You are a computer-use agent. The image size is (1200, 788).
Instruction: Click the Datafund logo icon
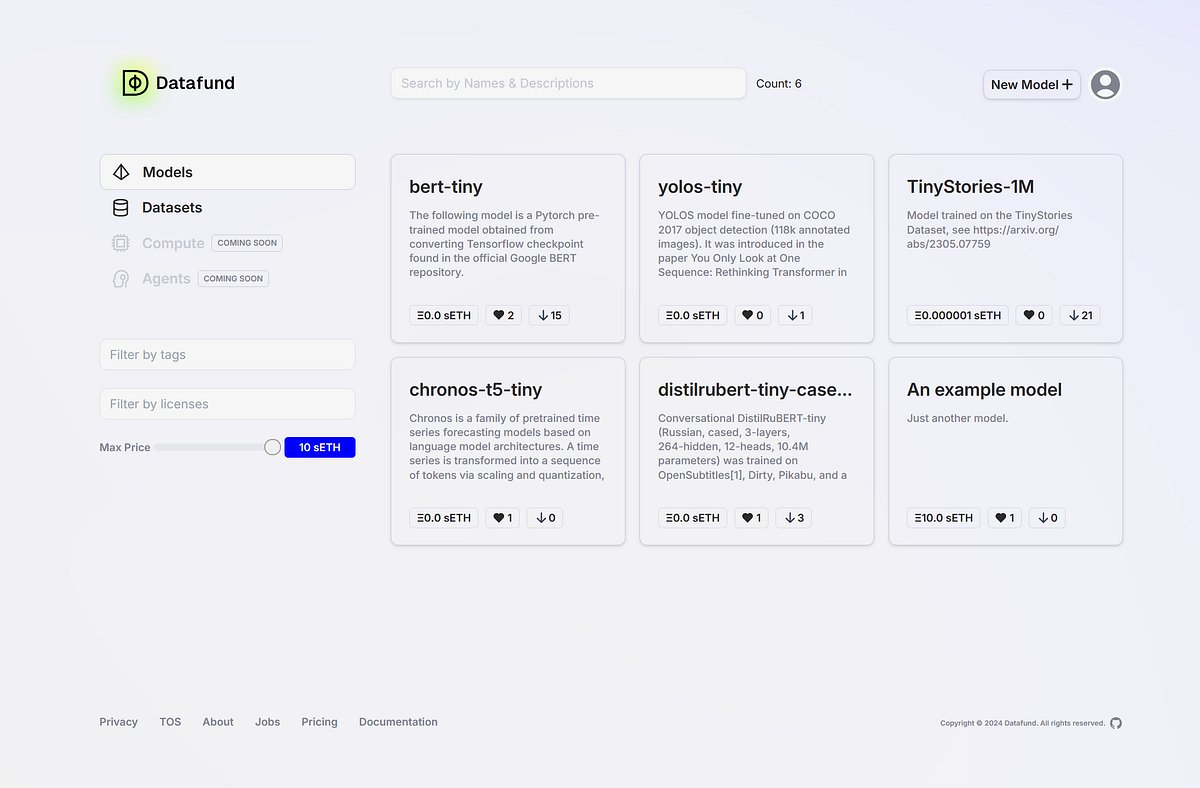[134, 83]
